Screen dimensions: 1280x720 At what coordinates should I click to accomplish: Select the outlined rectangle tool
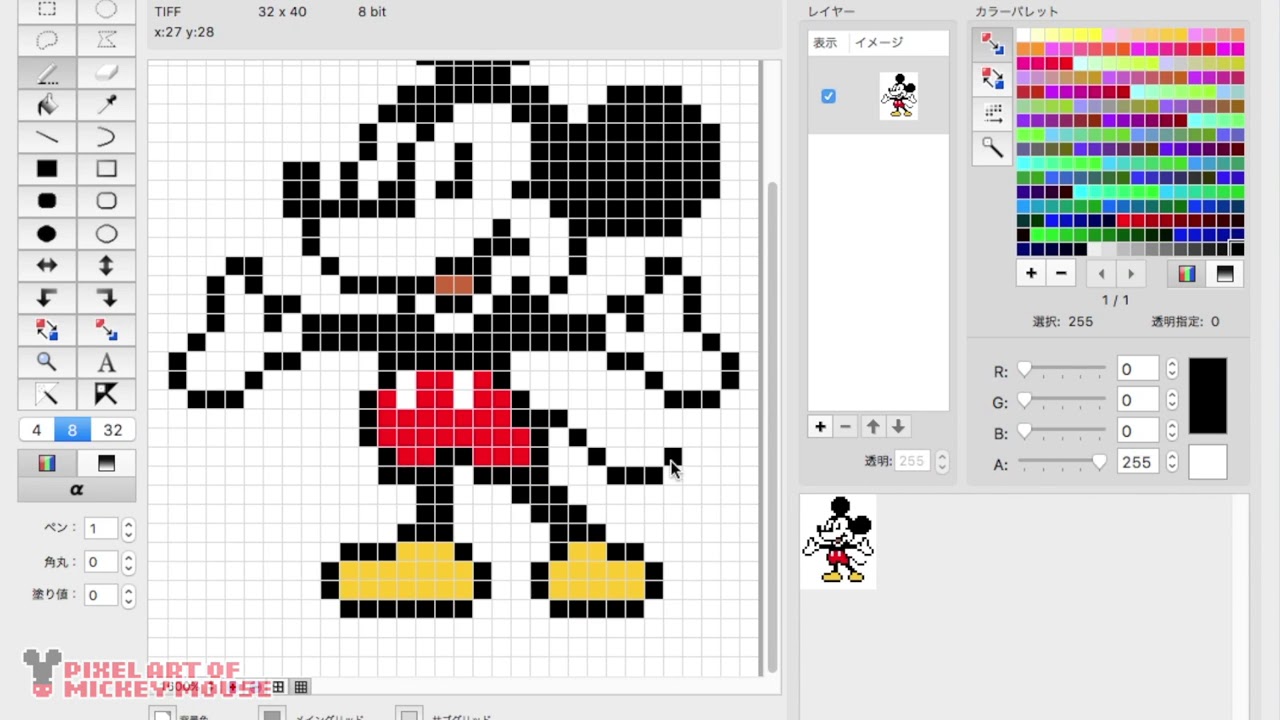[106, 169]
